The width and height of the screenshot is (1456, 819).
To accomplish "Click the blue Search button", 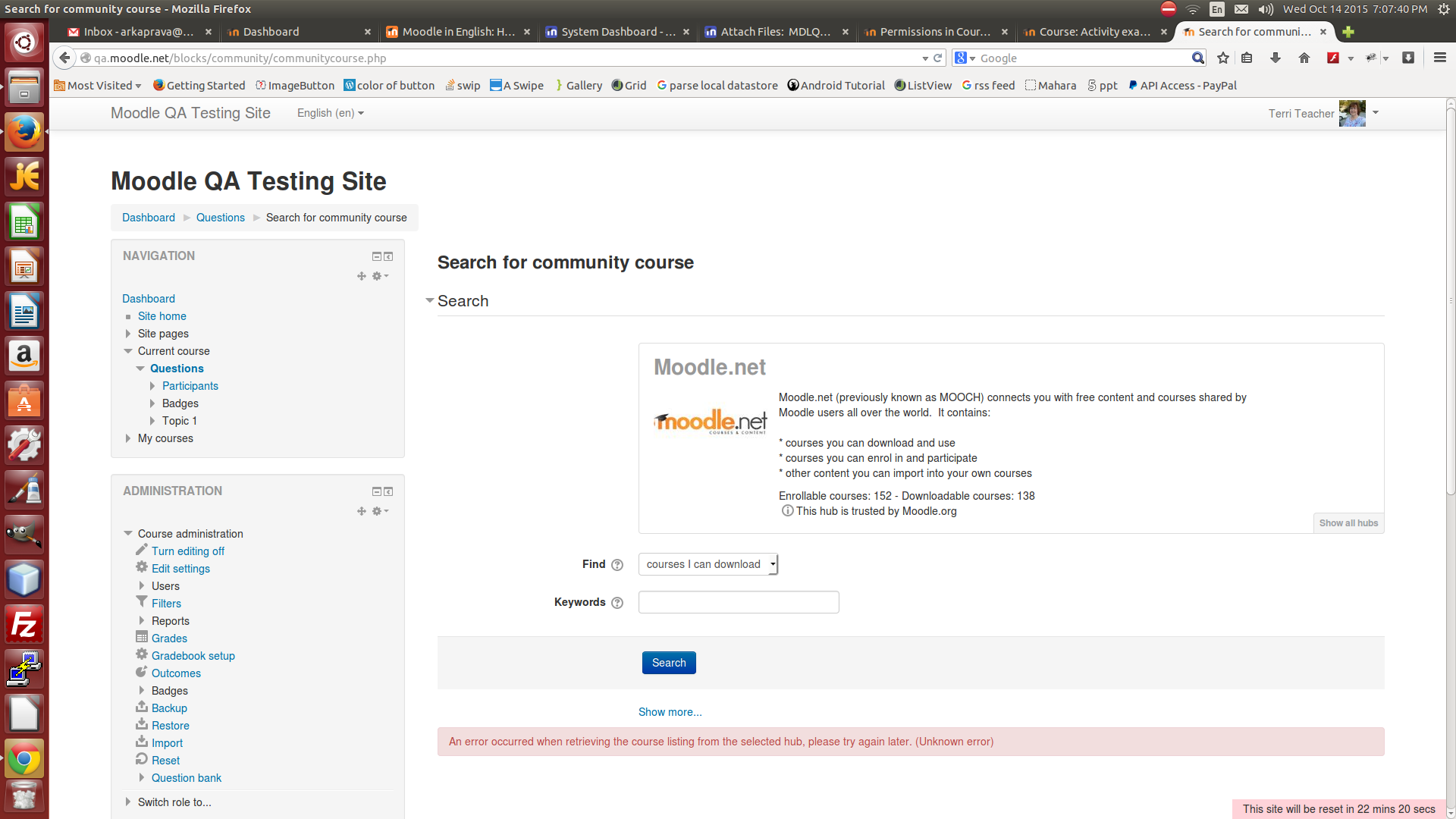I will pyautogui.click(x=669, y=663).
